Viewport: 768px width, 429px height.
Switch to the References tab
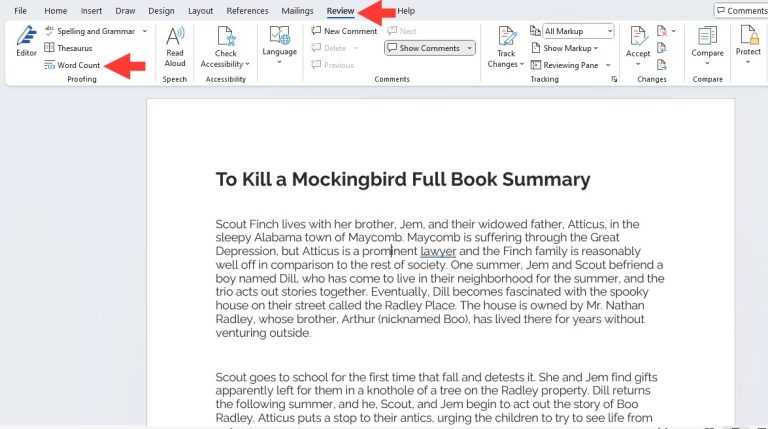pyautogui.click(x=247, y=10)
